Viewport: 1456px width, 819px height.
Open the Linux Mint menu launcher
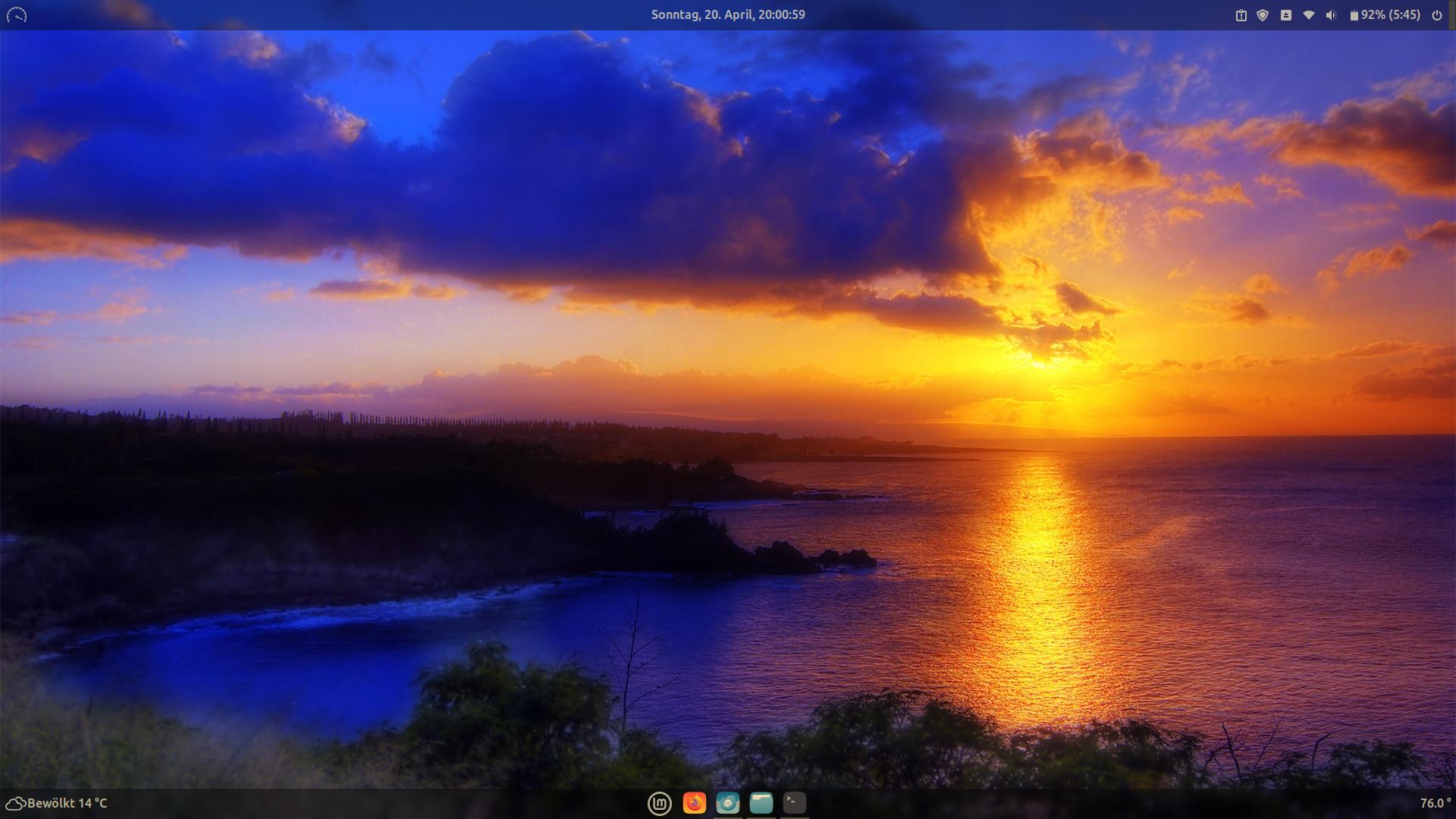click(659, 803)
